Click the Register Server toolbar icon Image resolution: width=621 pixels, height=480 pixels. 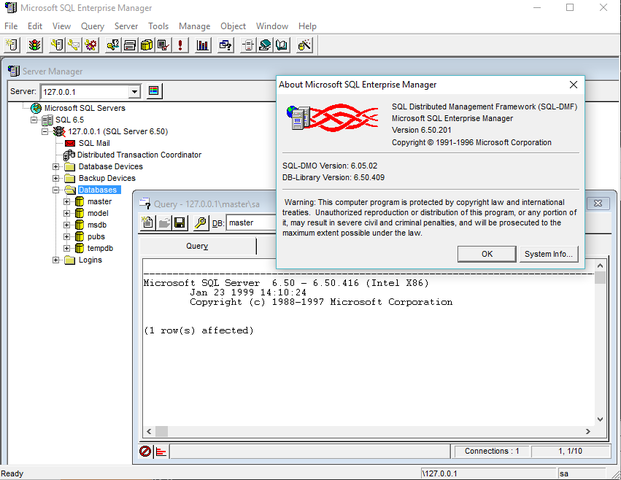(x=12, y=45)
